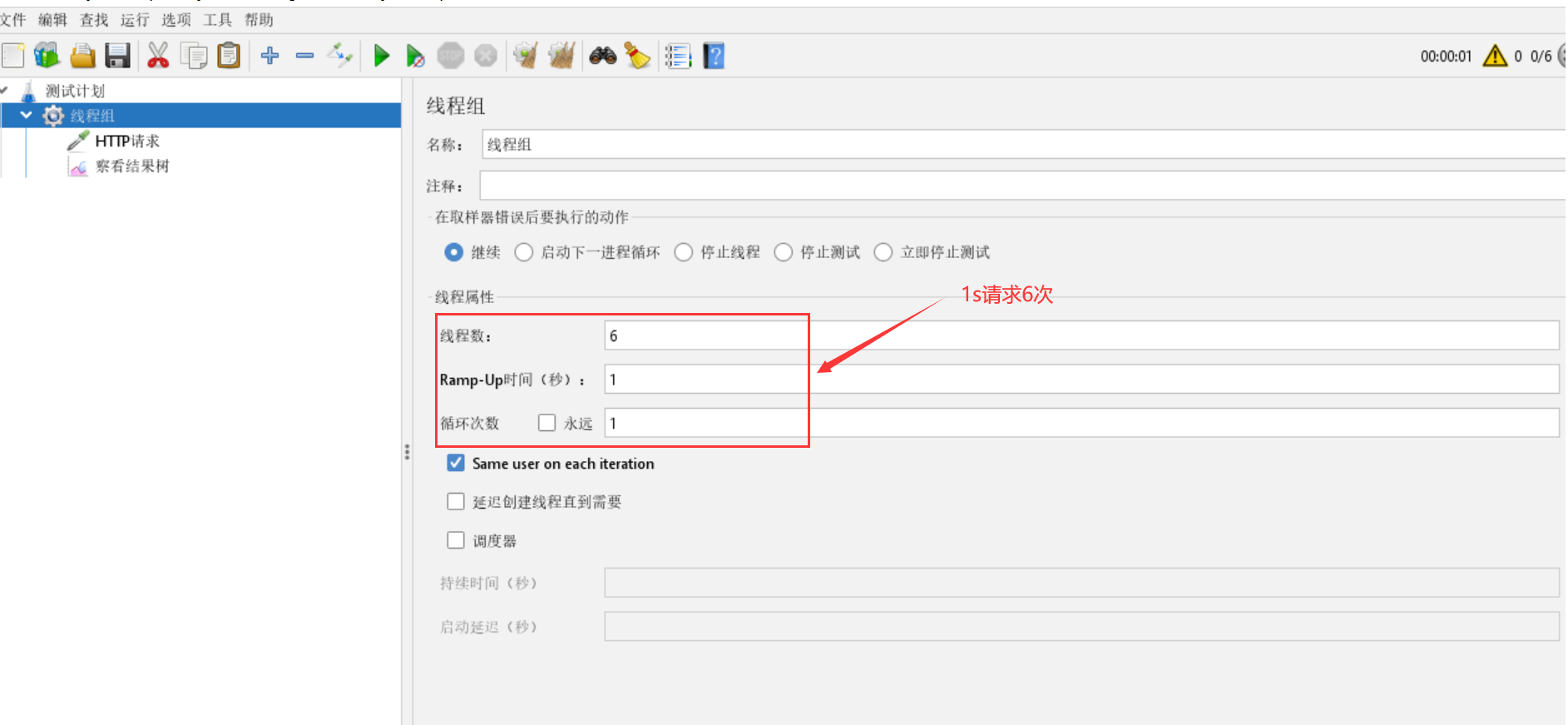Select 启动下一进程循环 radio button
The image size is (1568, 725).
pos(523,252)
